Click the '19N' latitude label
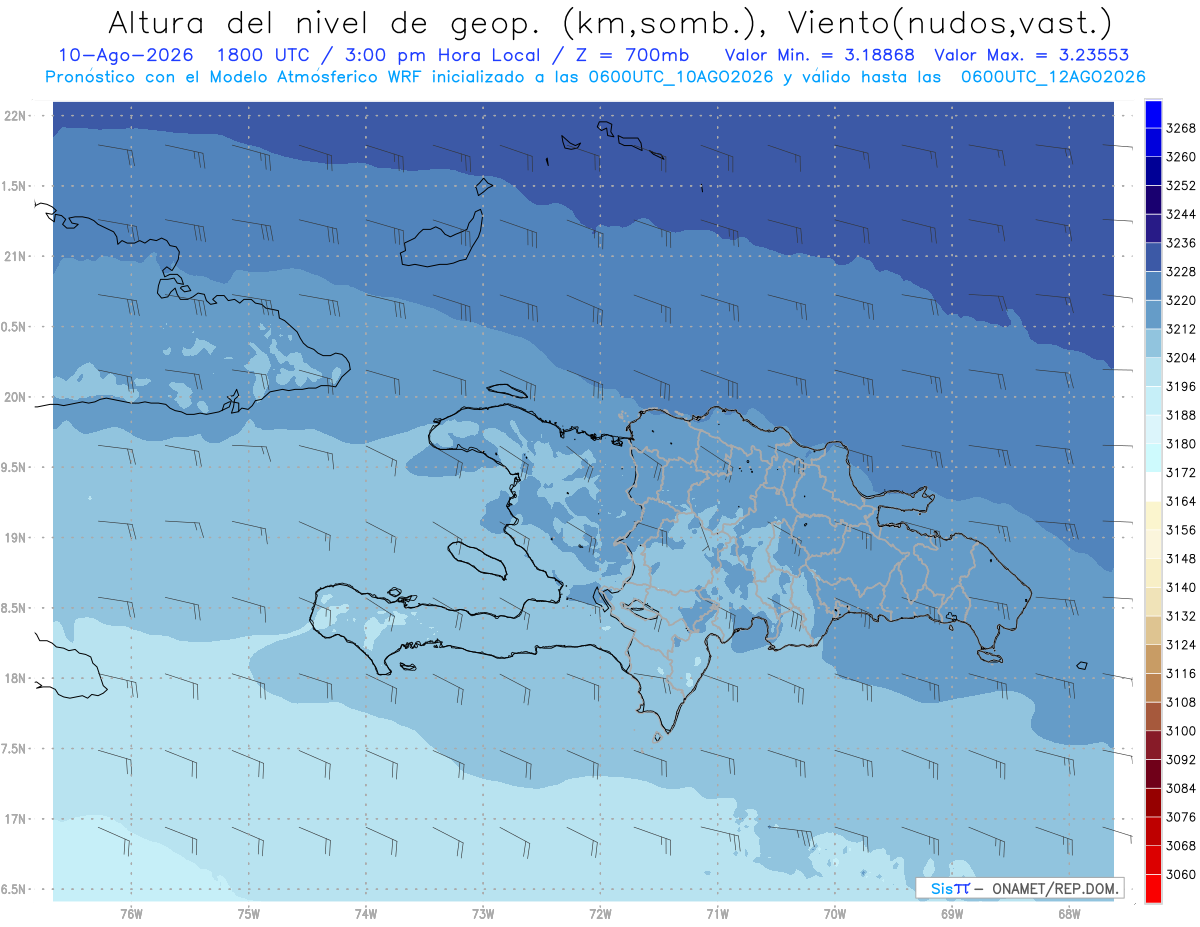Screen dimensions: 1200x927 click(x=16, y=538)
